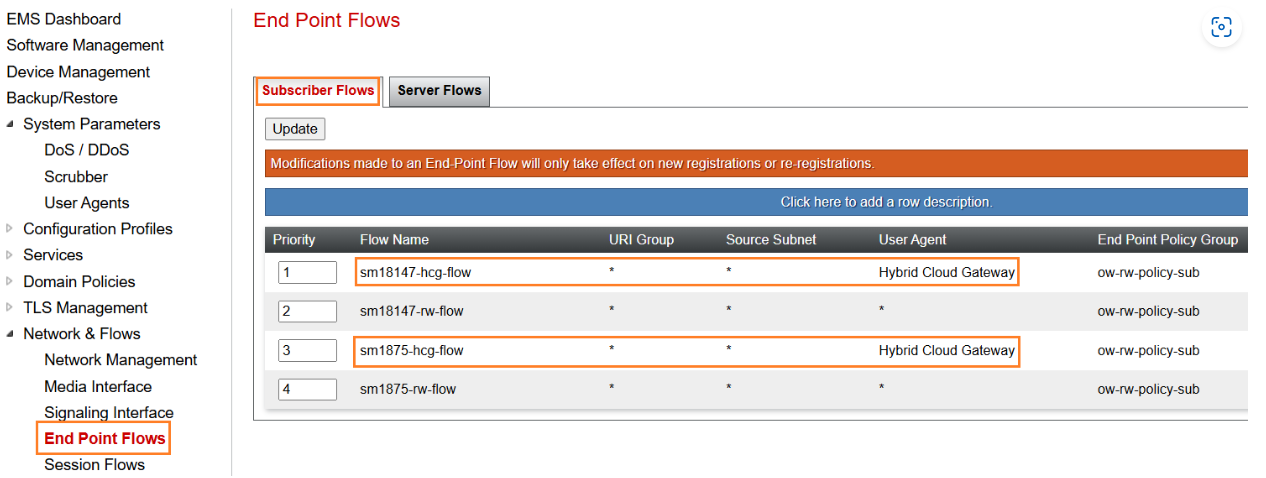
Task: Open Network Management page
Action: (121, 360)
